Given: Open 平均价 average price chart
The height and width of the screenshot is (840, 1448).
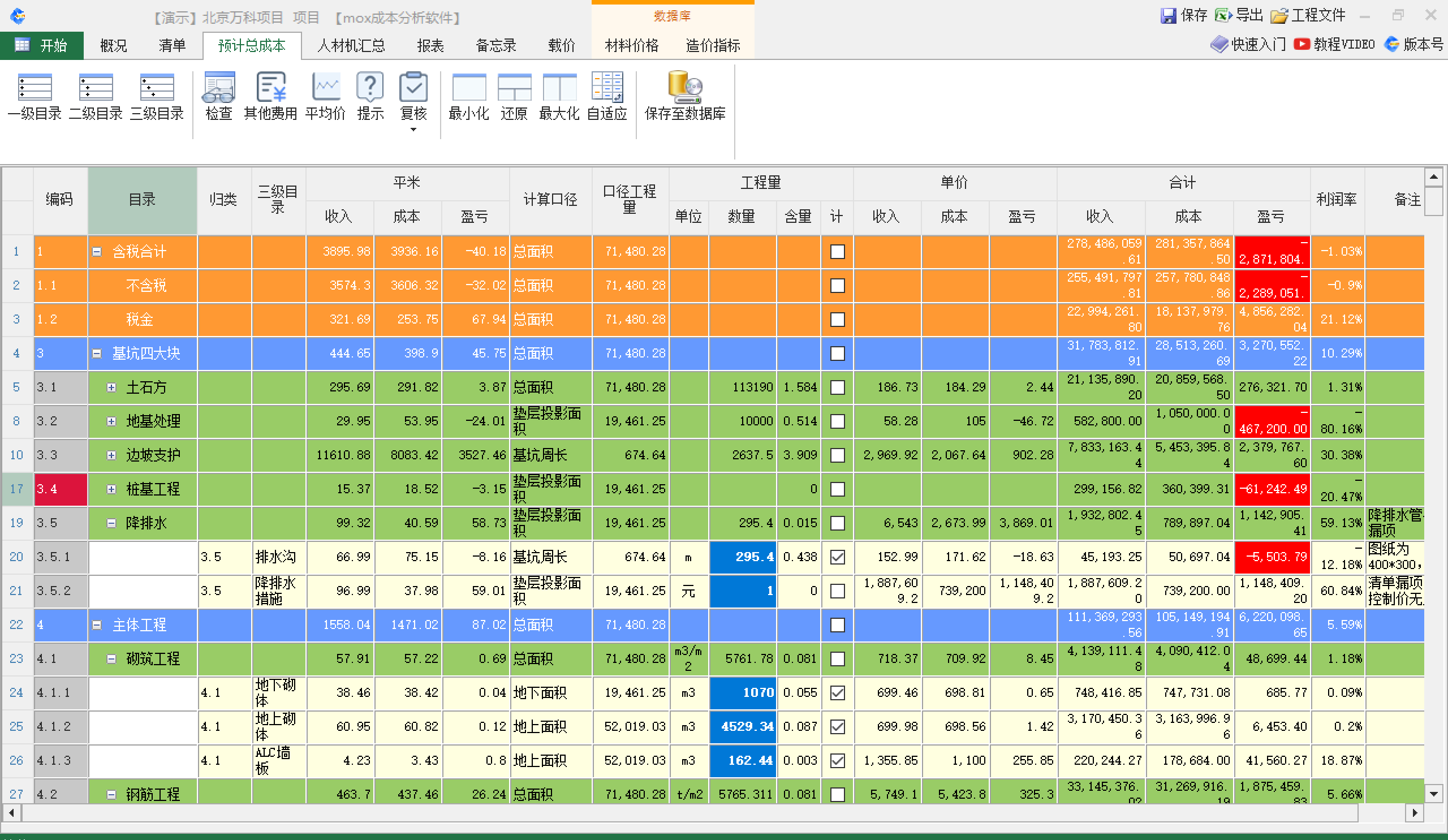Looking at the screenshot, I should (x=325, y=97).
